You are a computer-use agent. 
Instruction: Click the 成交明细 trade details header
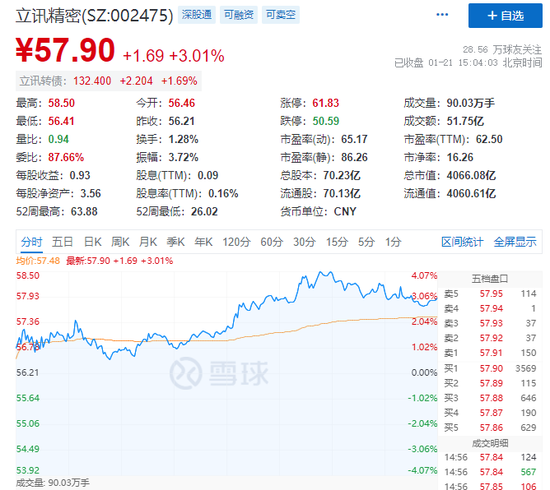tap(490, 443)
